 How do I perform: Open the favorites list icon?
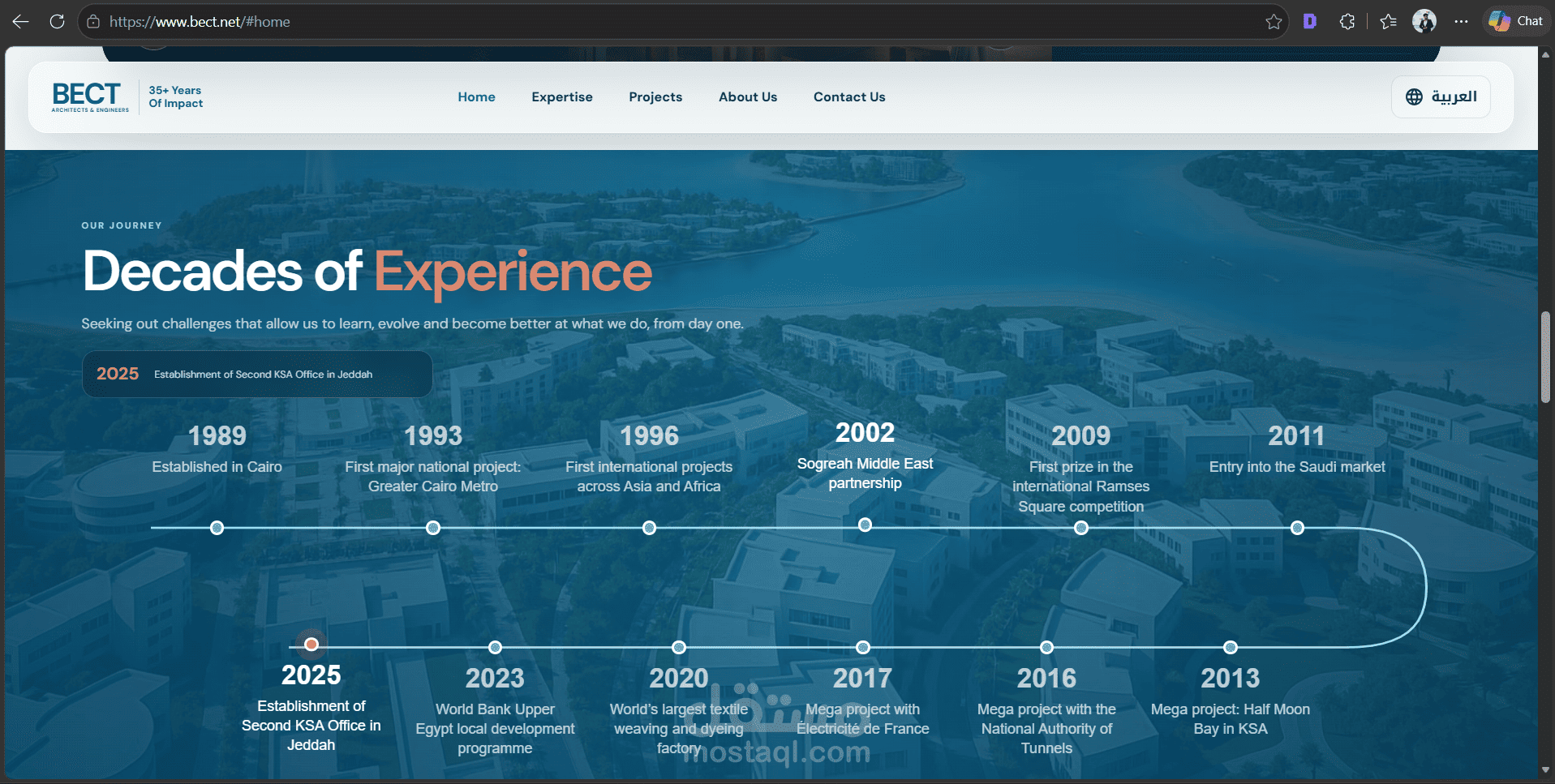coord(1388,22)
